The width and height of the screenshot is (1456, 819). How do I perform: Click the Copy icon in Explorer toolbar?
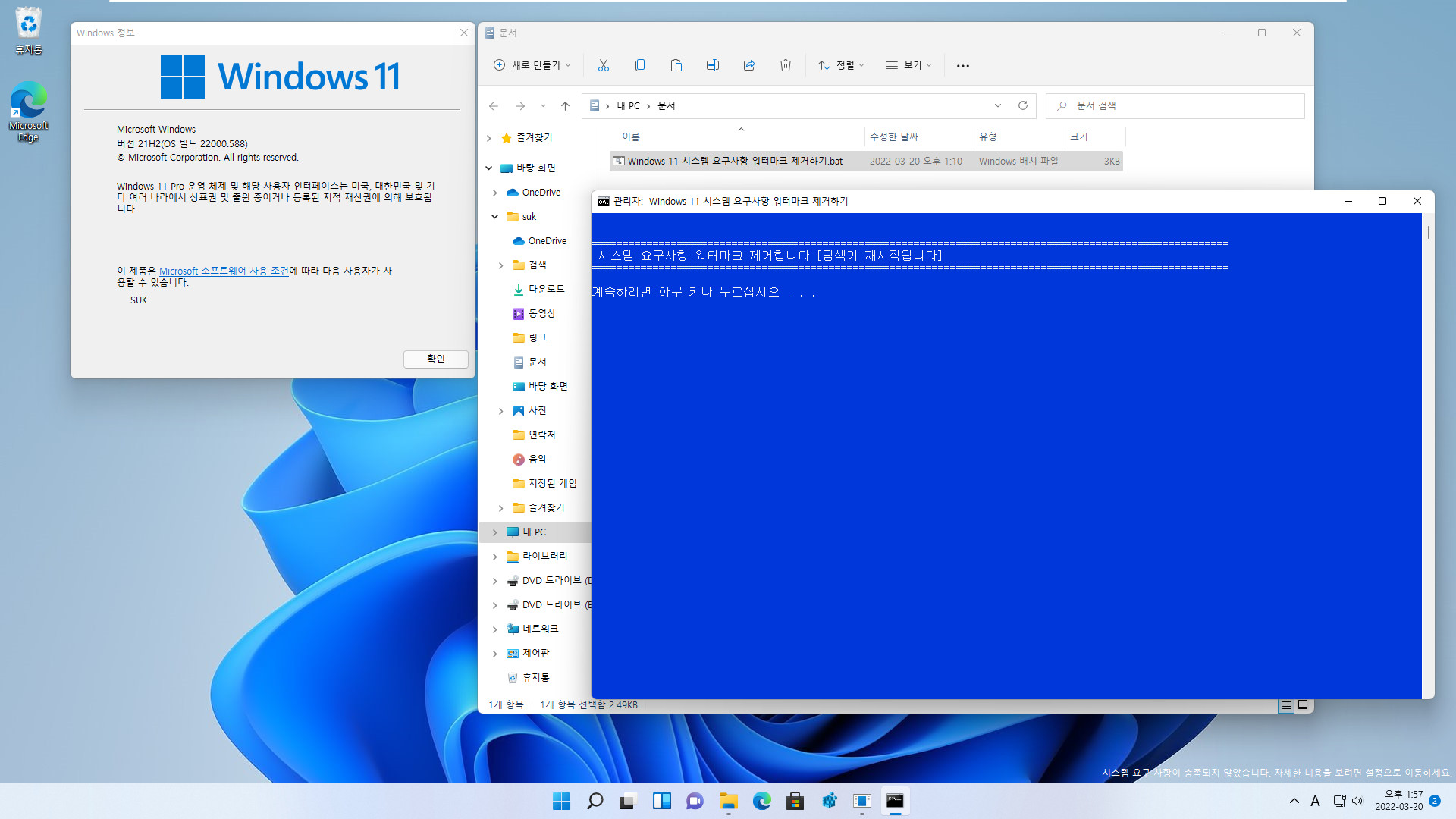(x=640, y=65)
